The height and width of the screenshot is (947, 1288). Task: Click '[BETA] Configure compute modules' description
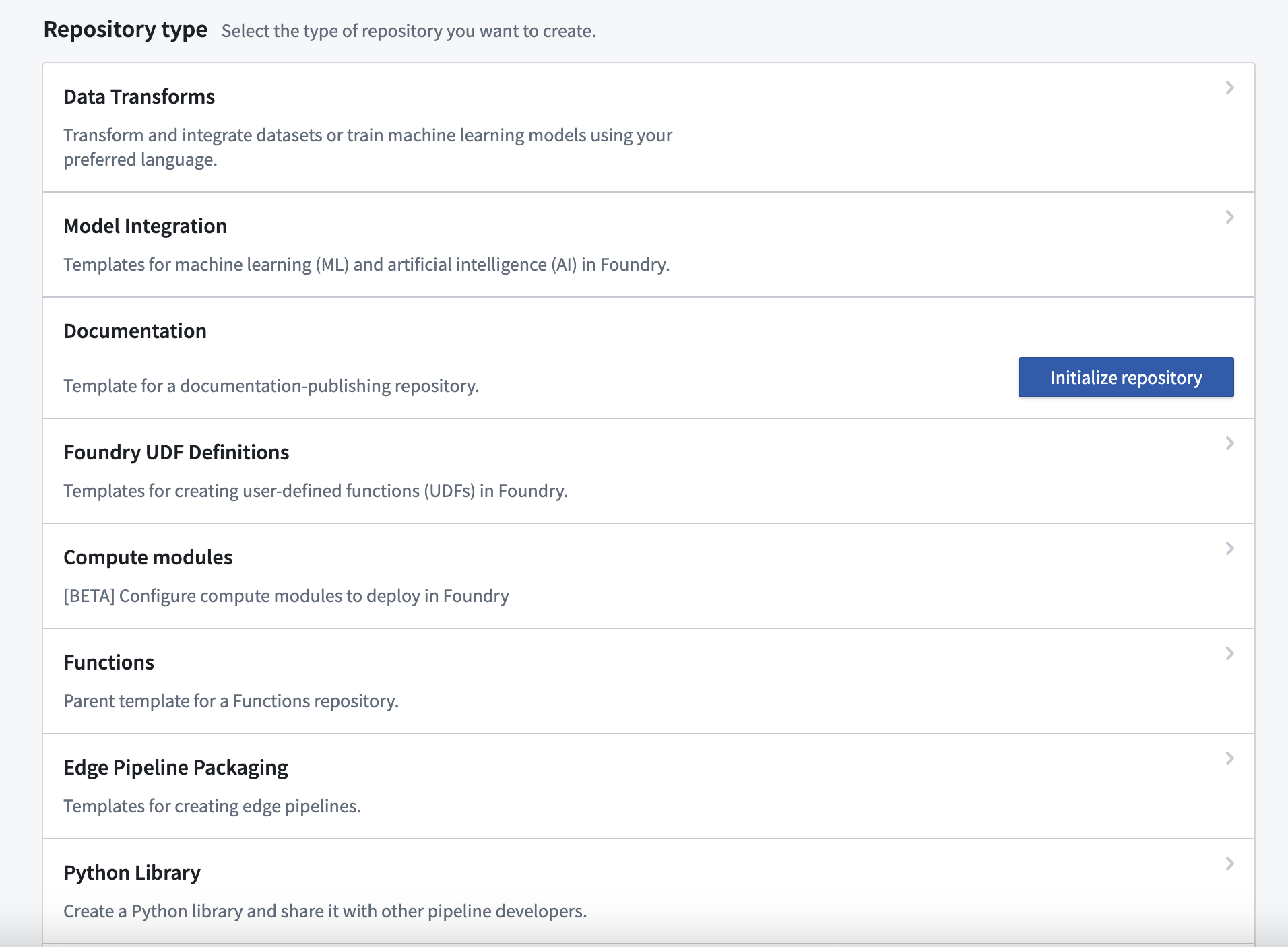tap(286, 596)
